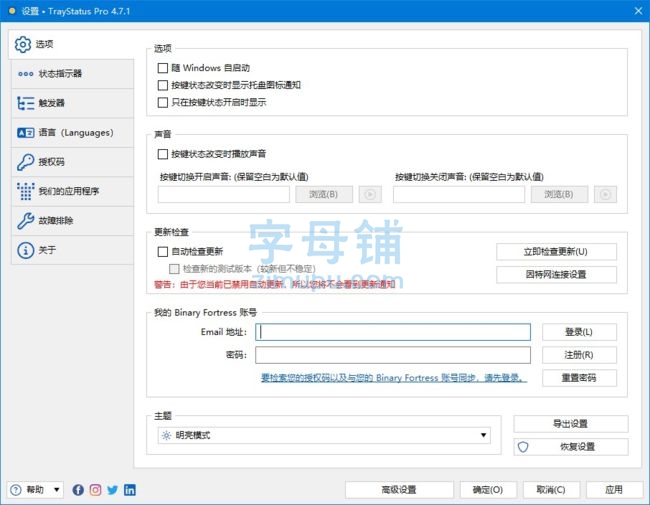Confirm with 确定(O) button
Image resolution: width=650 pixels, height=505 pixels.
488,490
